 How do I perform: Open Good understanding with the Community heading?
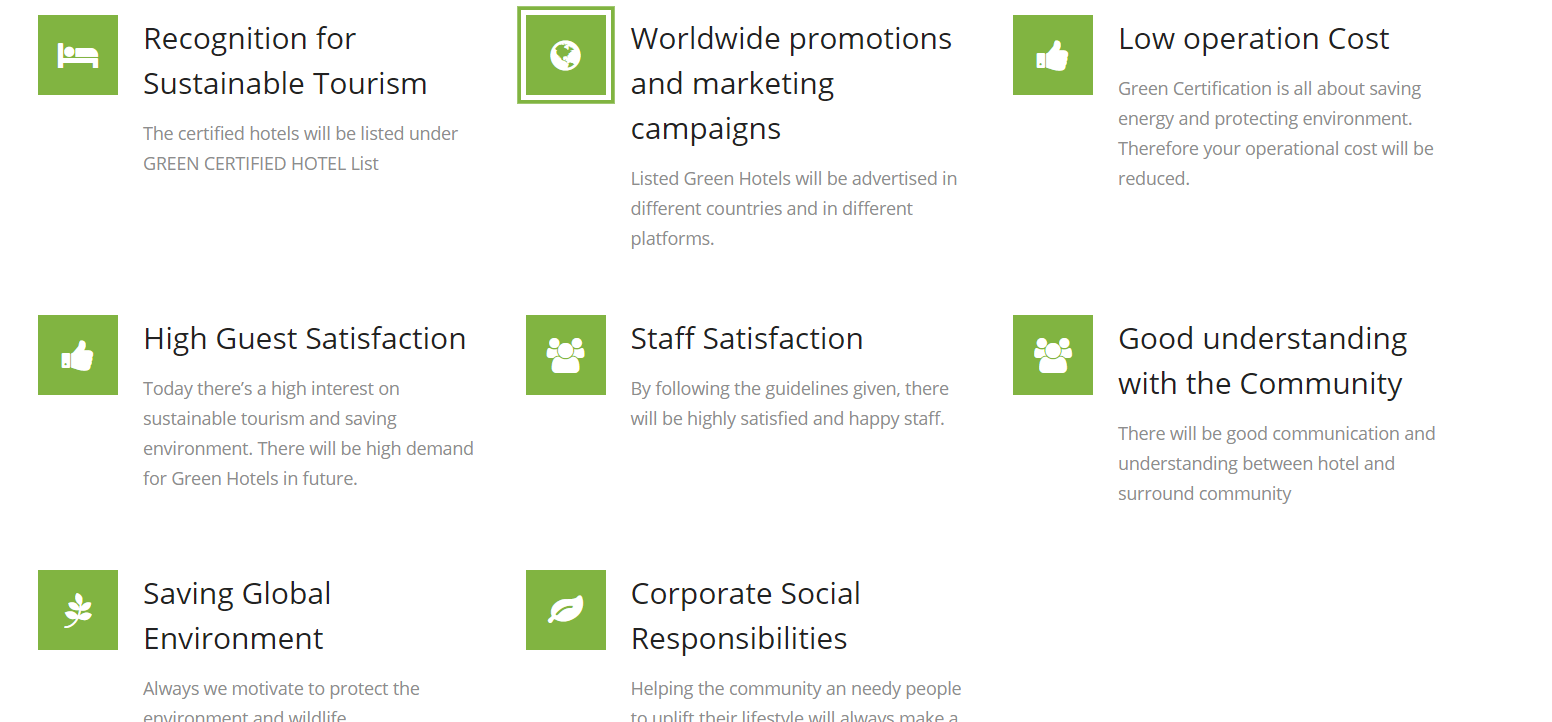[x=1262, y=361]
